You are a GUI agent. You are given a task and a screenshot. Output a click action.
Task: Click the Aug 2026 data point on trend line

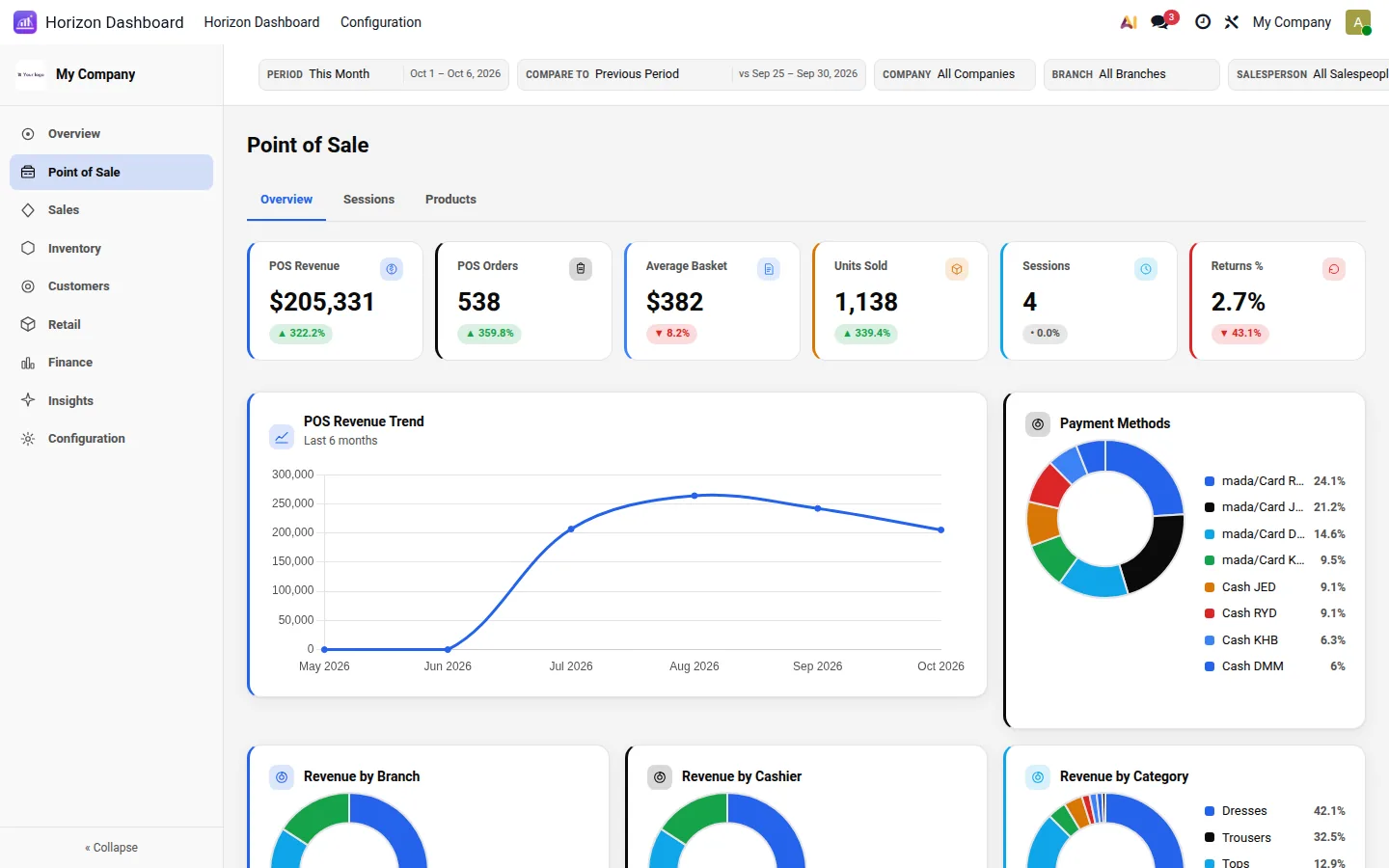(694, 496)
